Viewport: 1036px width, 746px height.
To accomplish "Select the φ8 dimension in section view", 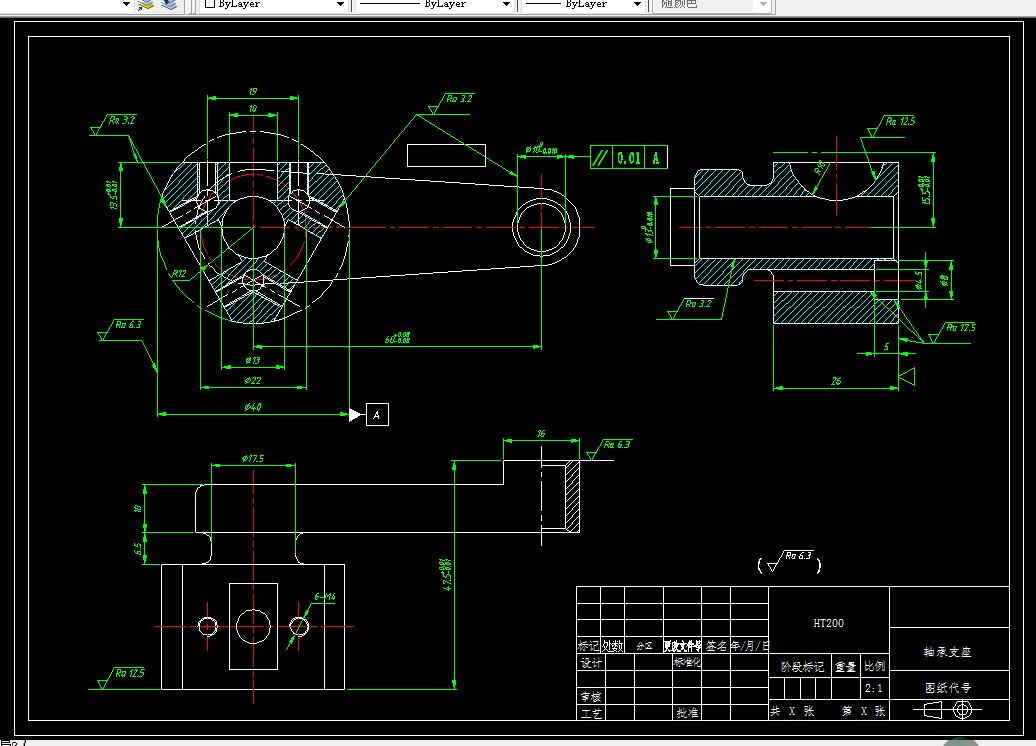I will pos(945,280).
